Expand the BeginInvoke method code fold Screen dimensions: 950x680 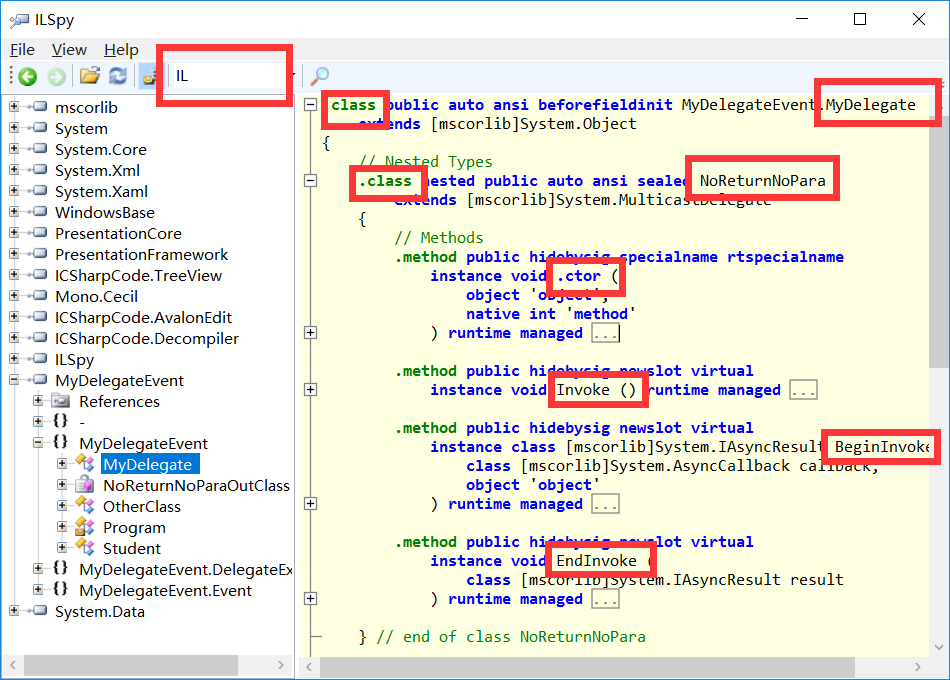pyautogui.click(x=310, y=503)
